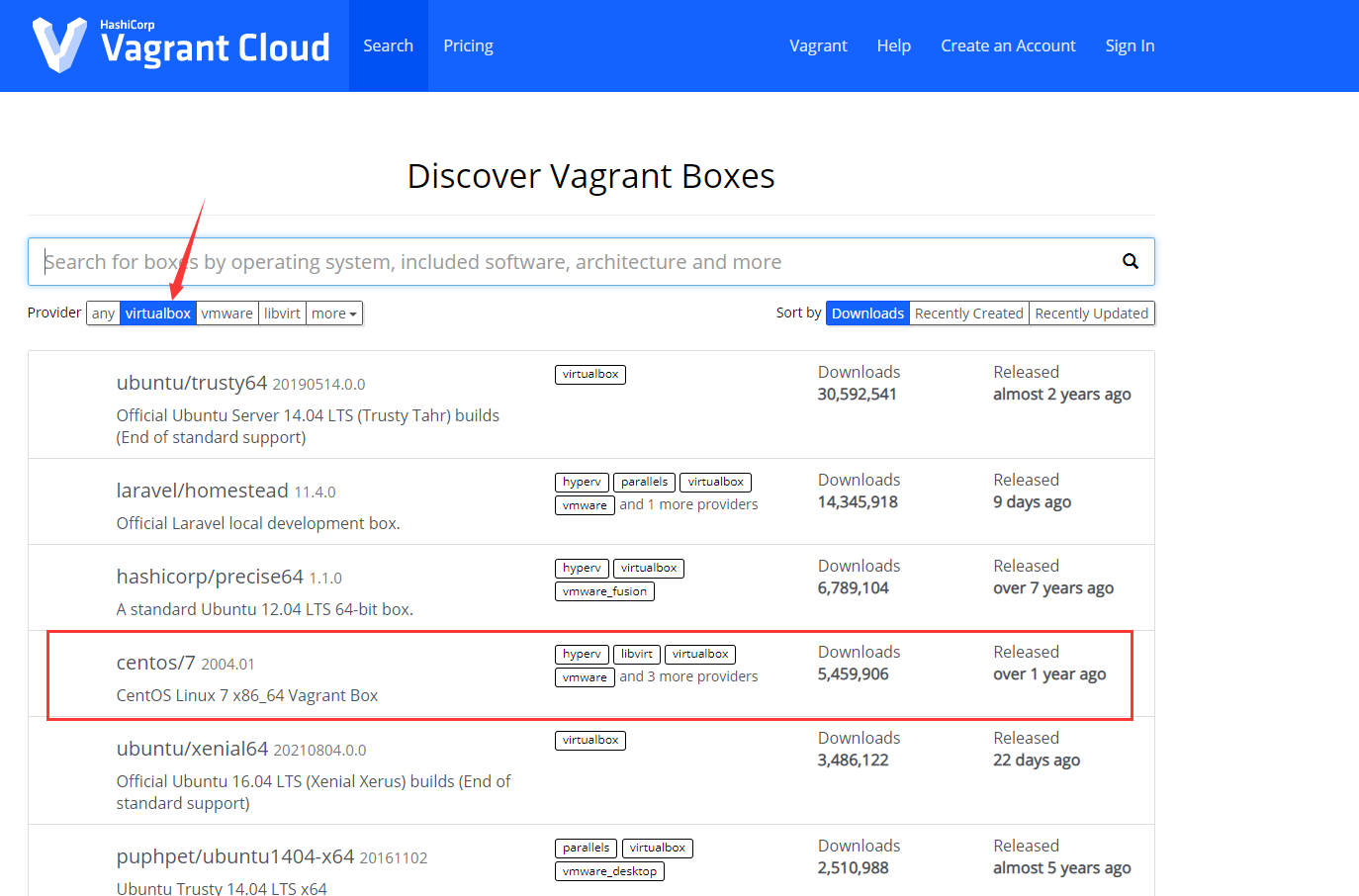Sort boxes by Recently Updated

[x=1092, y=313]
